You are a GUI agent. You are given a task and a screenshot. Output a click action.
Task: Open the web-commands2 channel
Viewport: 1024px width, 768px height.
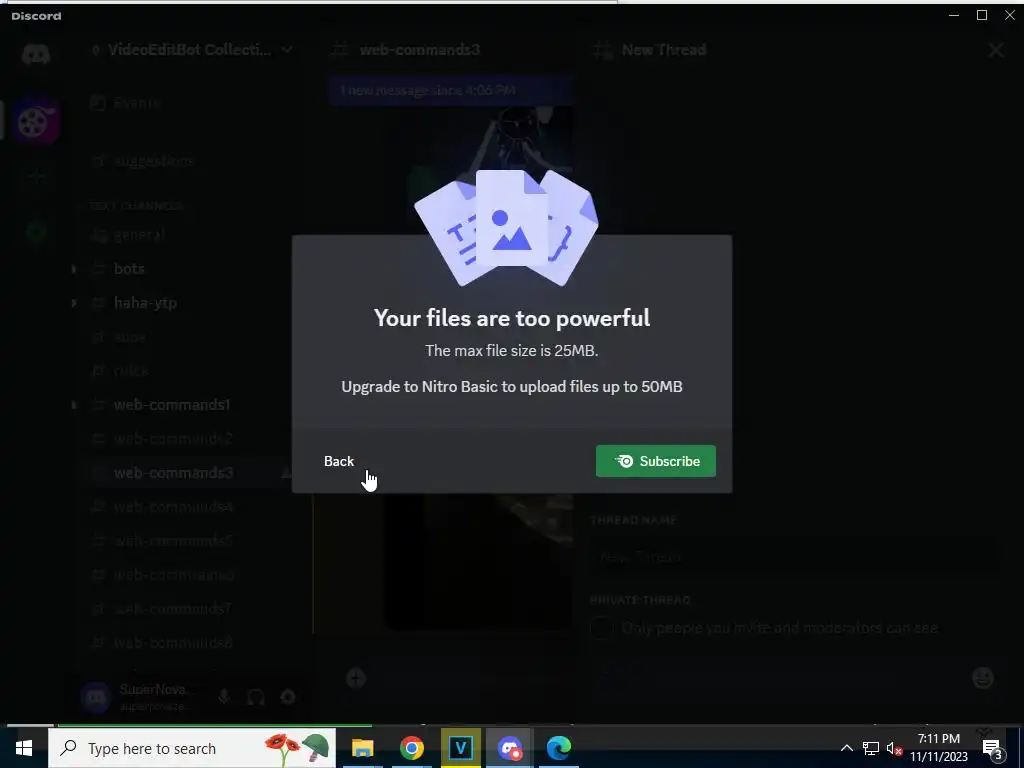[x=173, y=438]
